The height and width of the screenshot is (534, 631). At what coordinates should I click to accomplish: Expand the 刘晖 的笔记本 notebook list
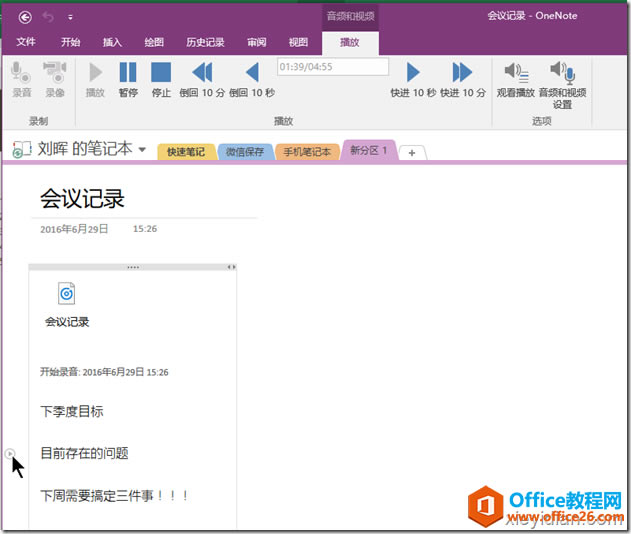tap(142, 150)
